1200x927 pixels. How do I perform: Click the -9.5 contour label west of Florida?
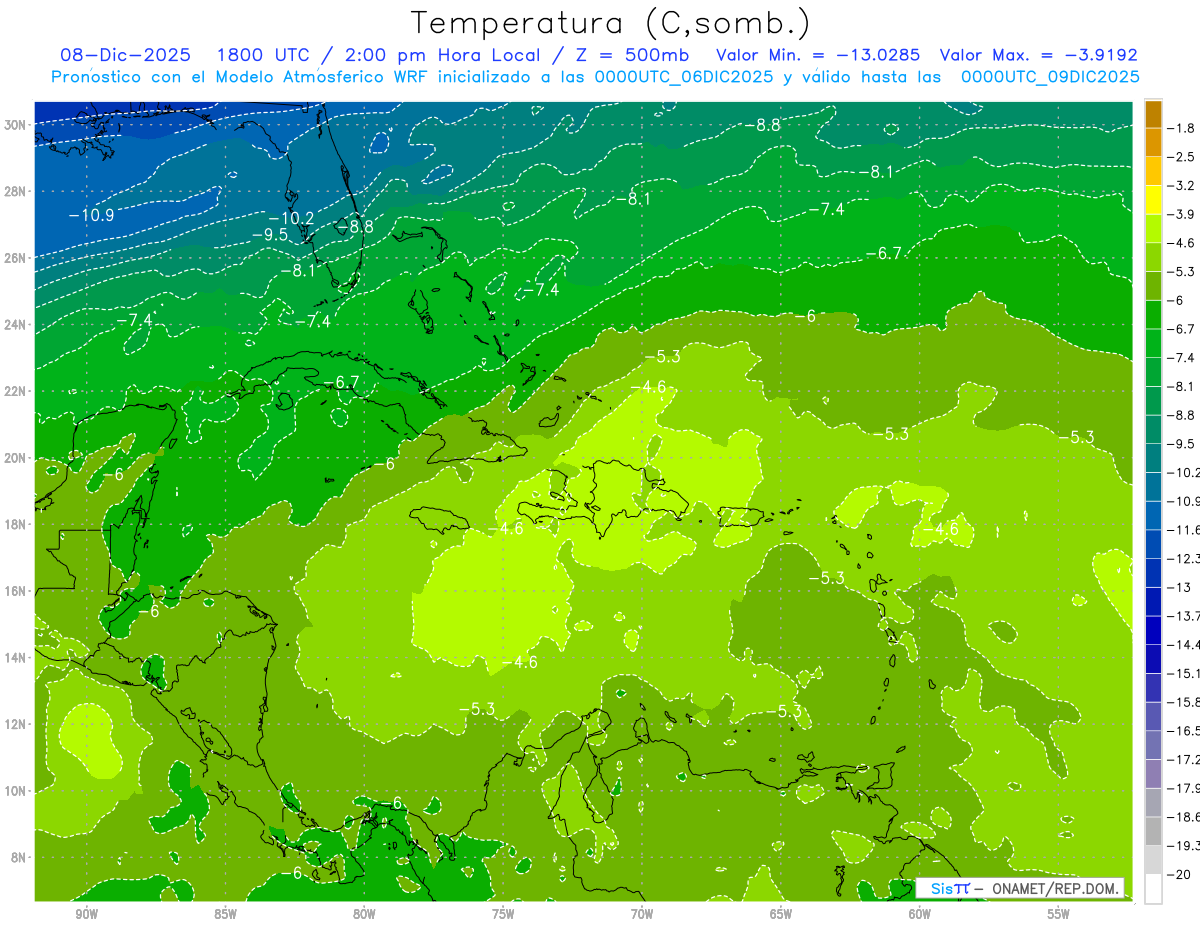coord(270,234)
